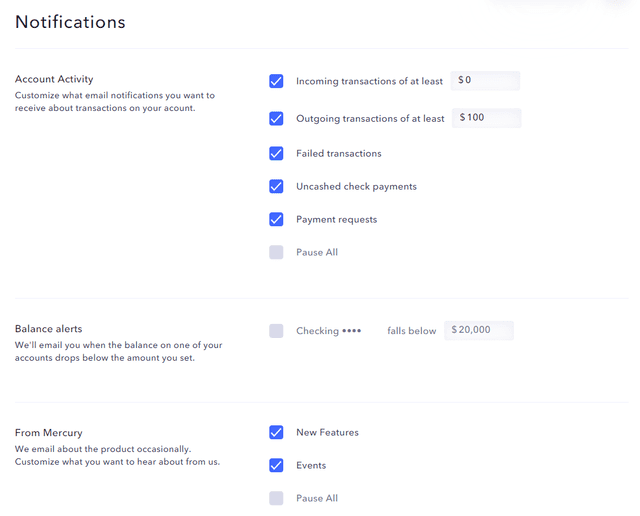Click the Events label
This screenshot has width=640, height=516.
coord(311,465)
